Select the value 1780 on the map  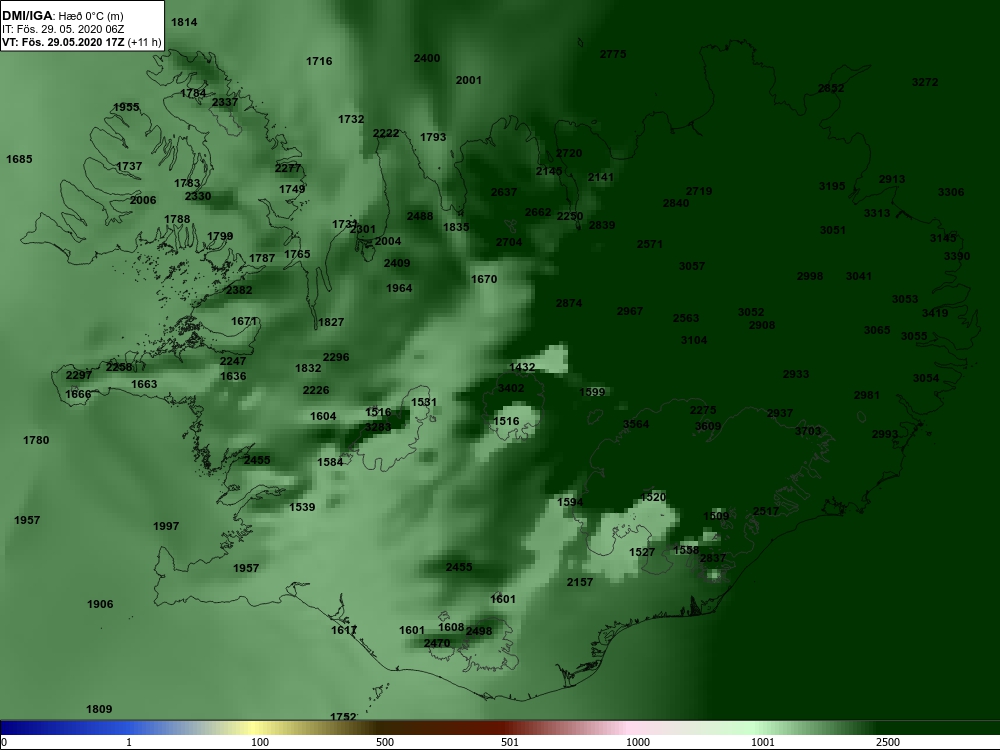(36, 440)
